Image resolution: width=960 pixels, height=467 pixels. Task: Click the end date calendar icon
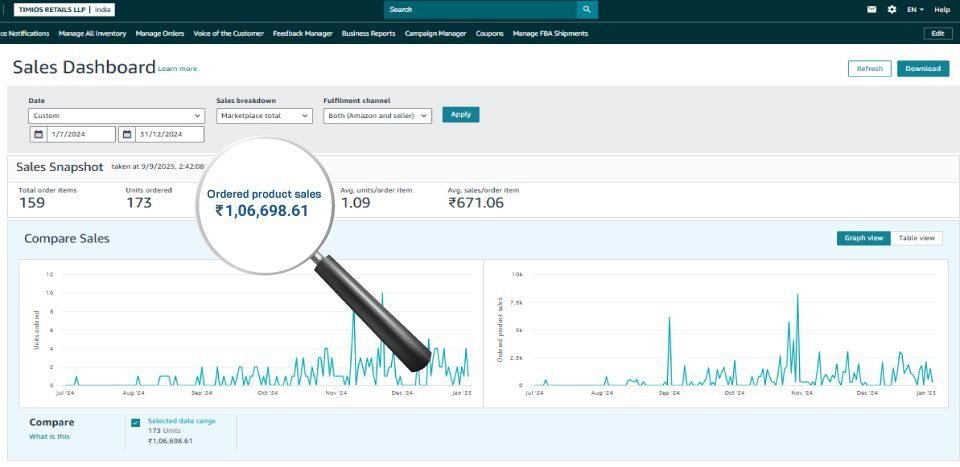pyautogui.click(x=127, y=134)
